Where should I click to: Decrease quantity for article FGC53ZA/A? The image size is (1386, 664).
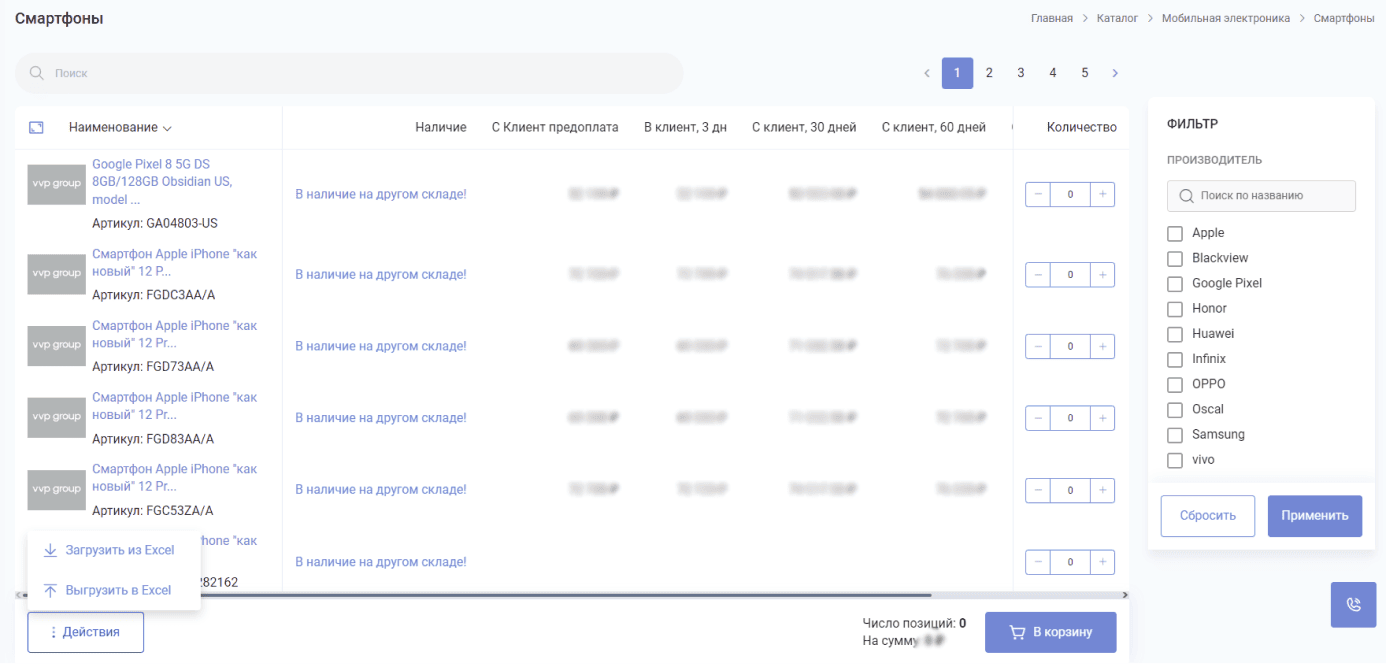(x=1038, y=490)
